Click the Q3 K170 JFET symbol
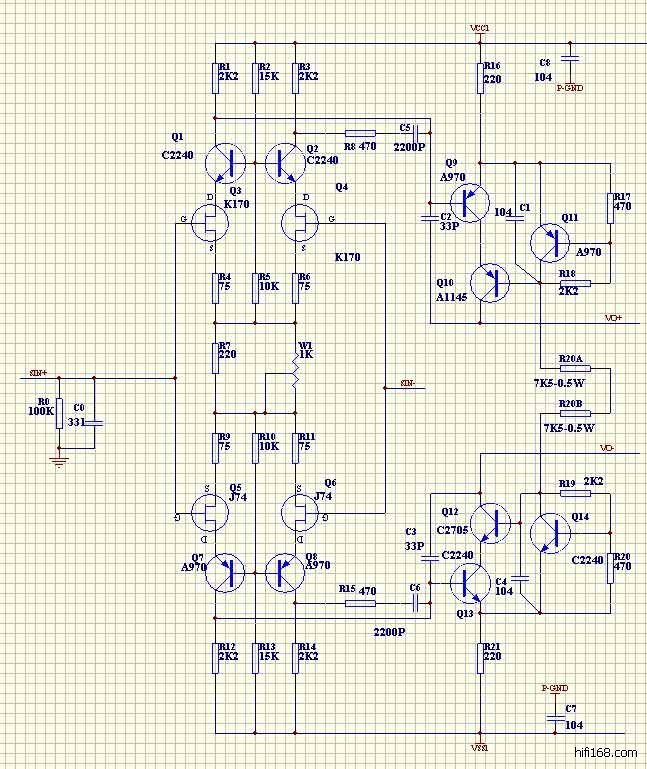 pyautogui.click(x=210, y=223)
